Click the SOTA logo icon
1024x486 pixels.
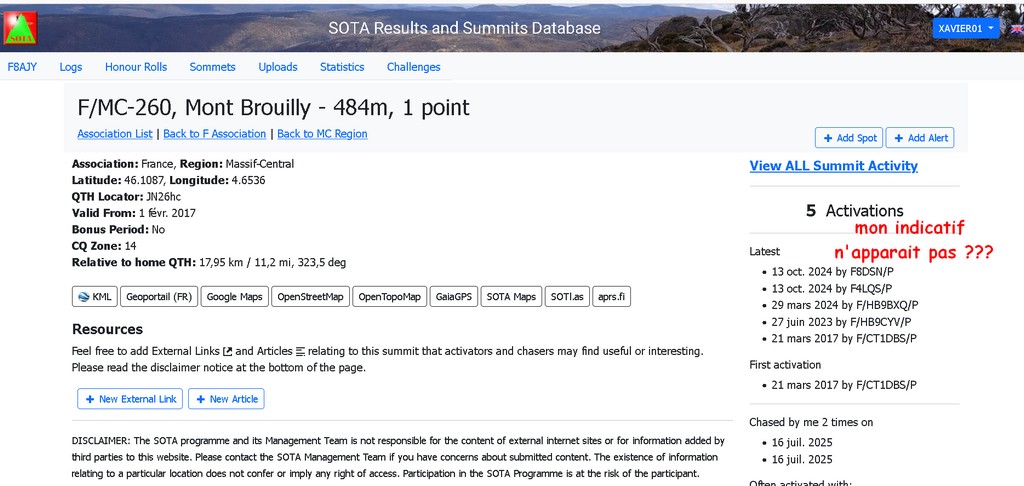pos(20,29)
